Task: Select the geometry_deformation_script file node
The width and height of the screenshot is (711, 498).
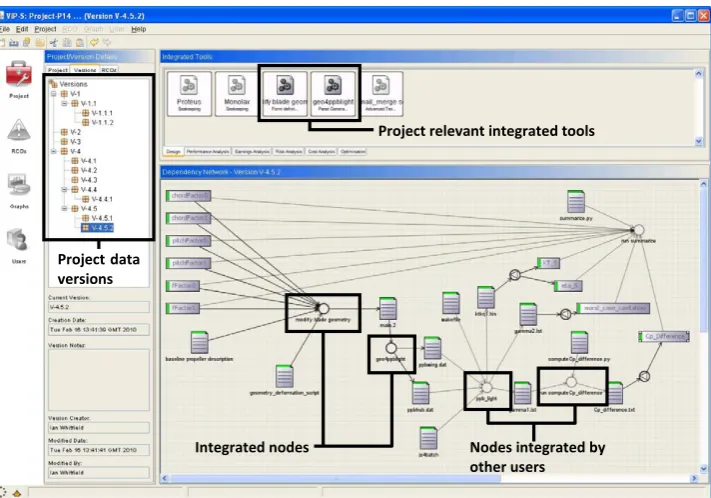Action: (x=284, y=376)
